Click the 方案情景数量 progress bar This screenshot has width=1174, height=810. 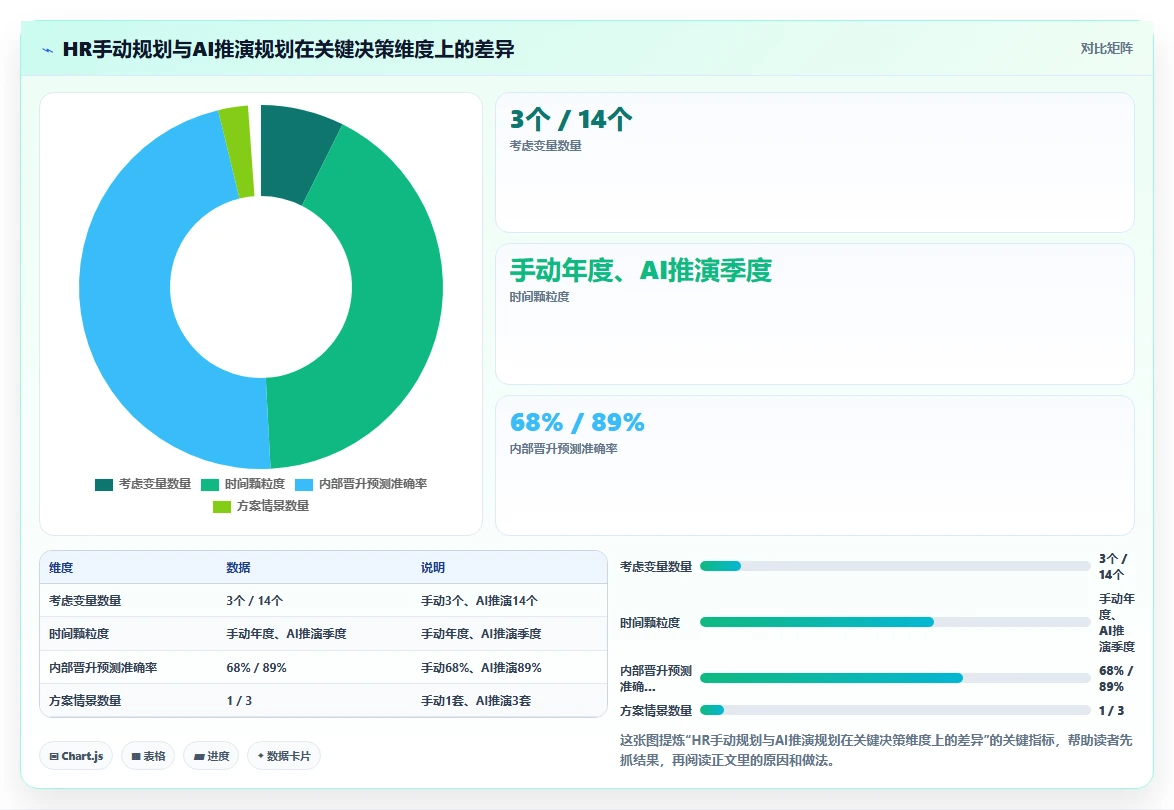click(x=895, y=710)
